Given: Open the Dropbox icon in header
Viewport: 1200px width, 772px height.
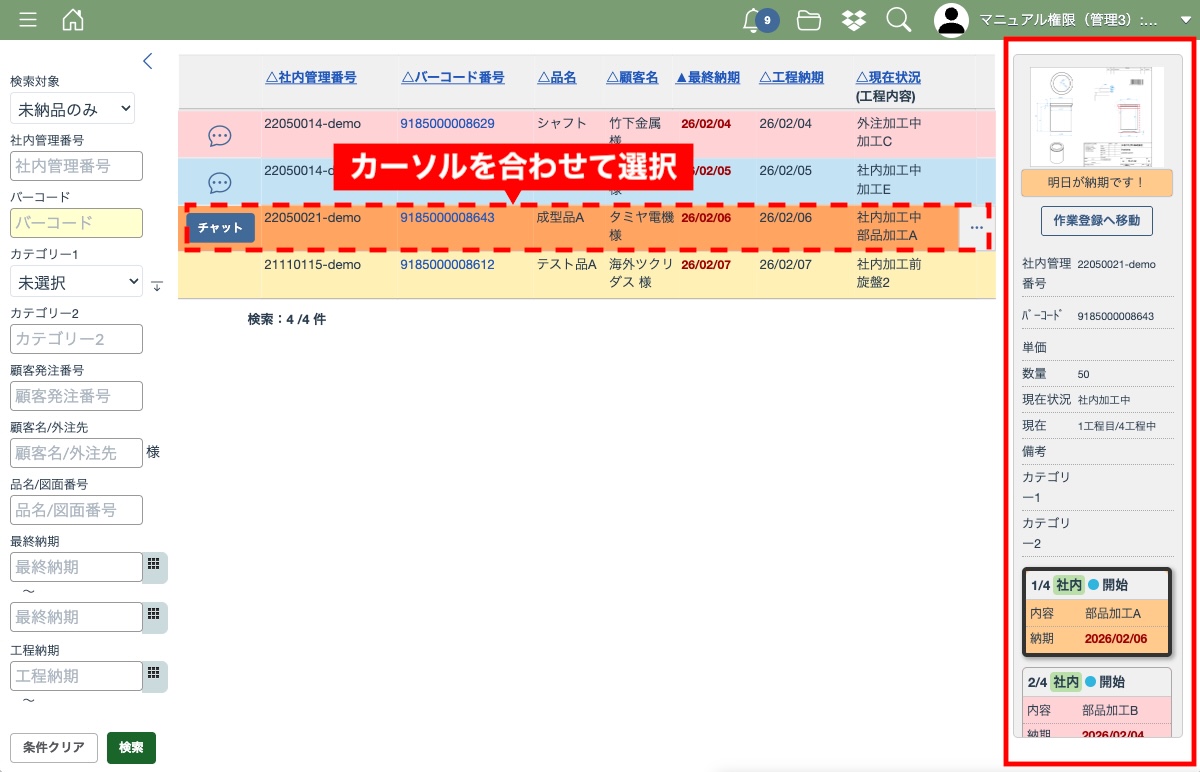Looking at the screenshot, I should pyautogui.click(x=854, y=20).
